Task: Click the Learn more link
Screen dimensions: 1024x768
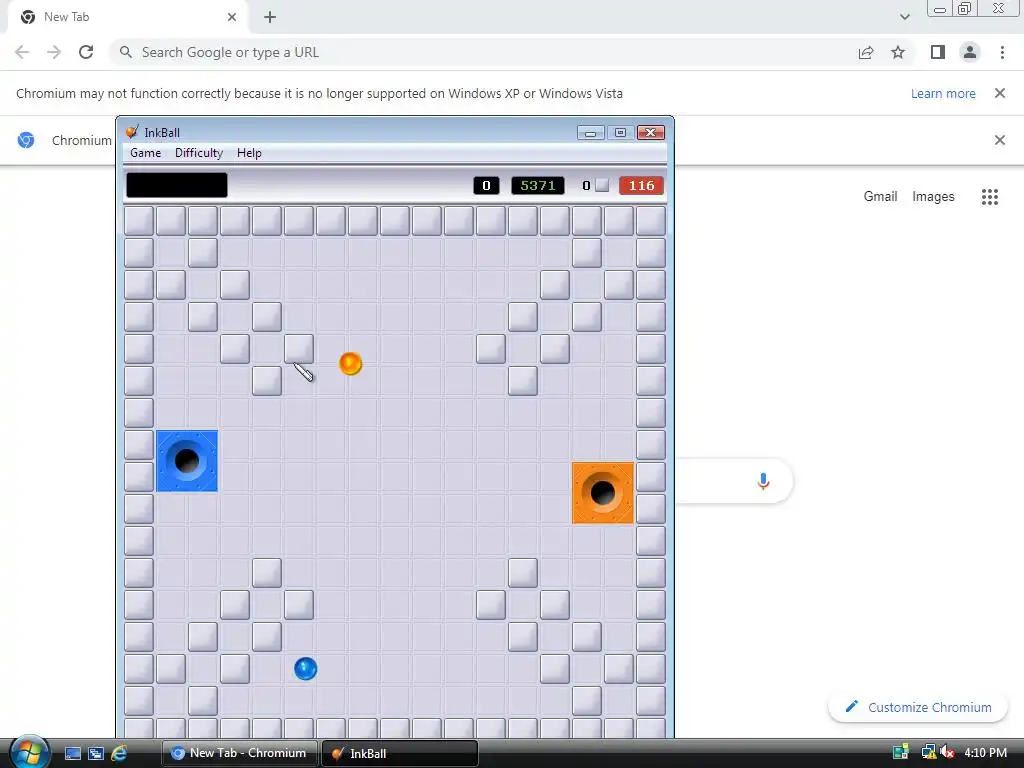Action: click(x=943, y=93)
